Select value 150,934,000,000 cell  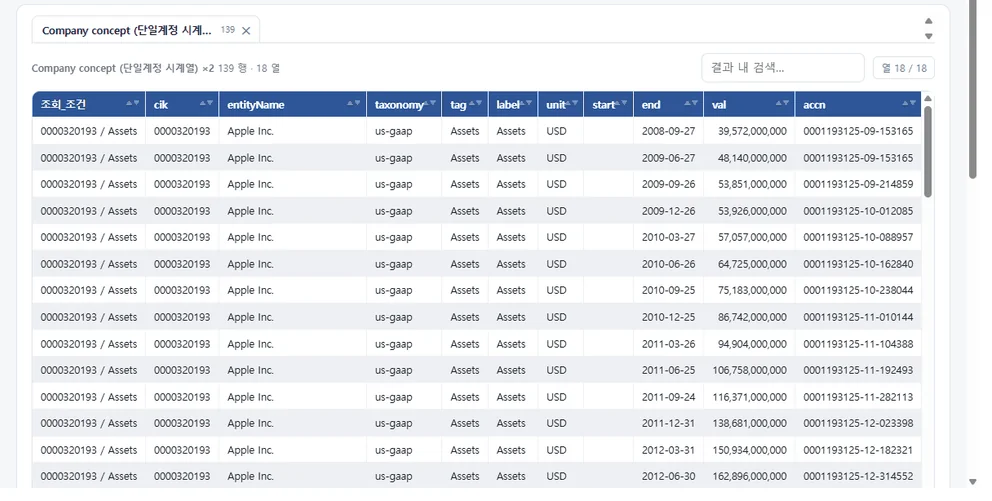749,450
